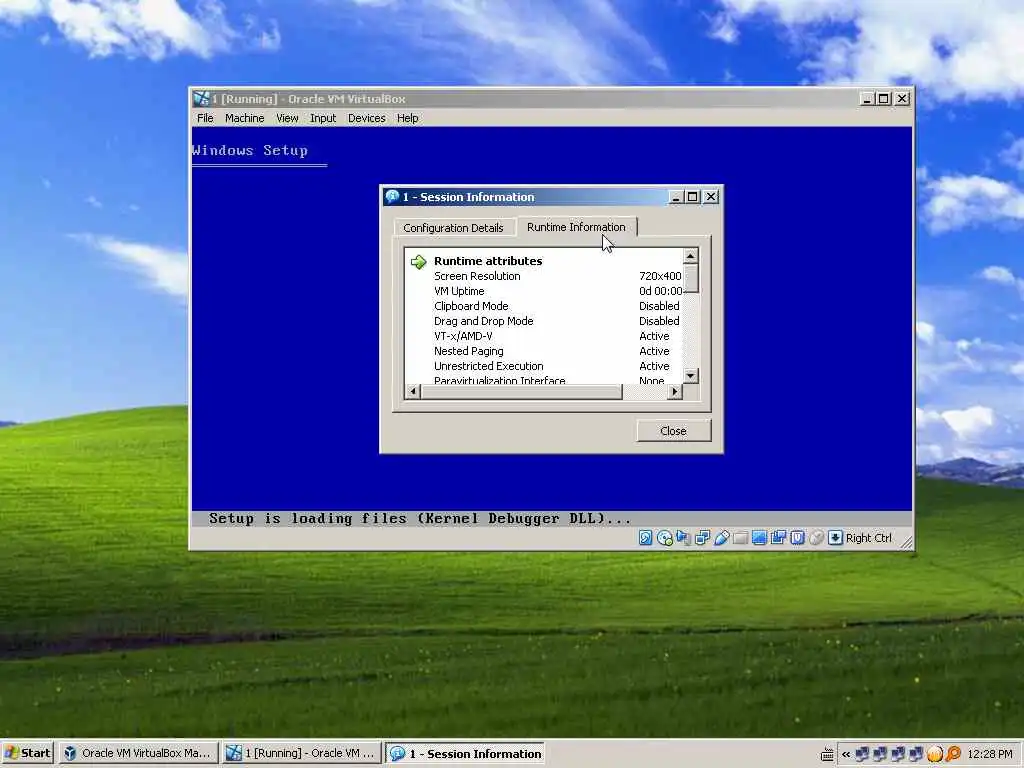Viewport: 1024px width, 768px height.
Task: Maximize the Session Information dialog
Action: (x=692, y=197)
